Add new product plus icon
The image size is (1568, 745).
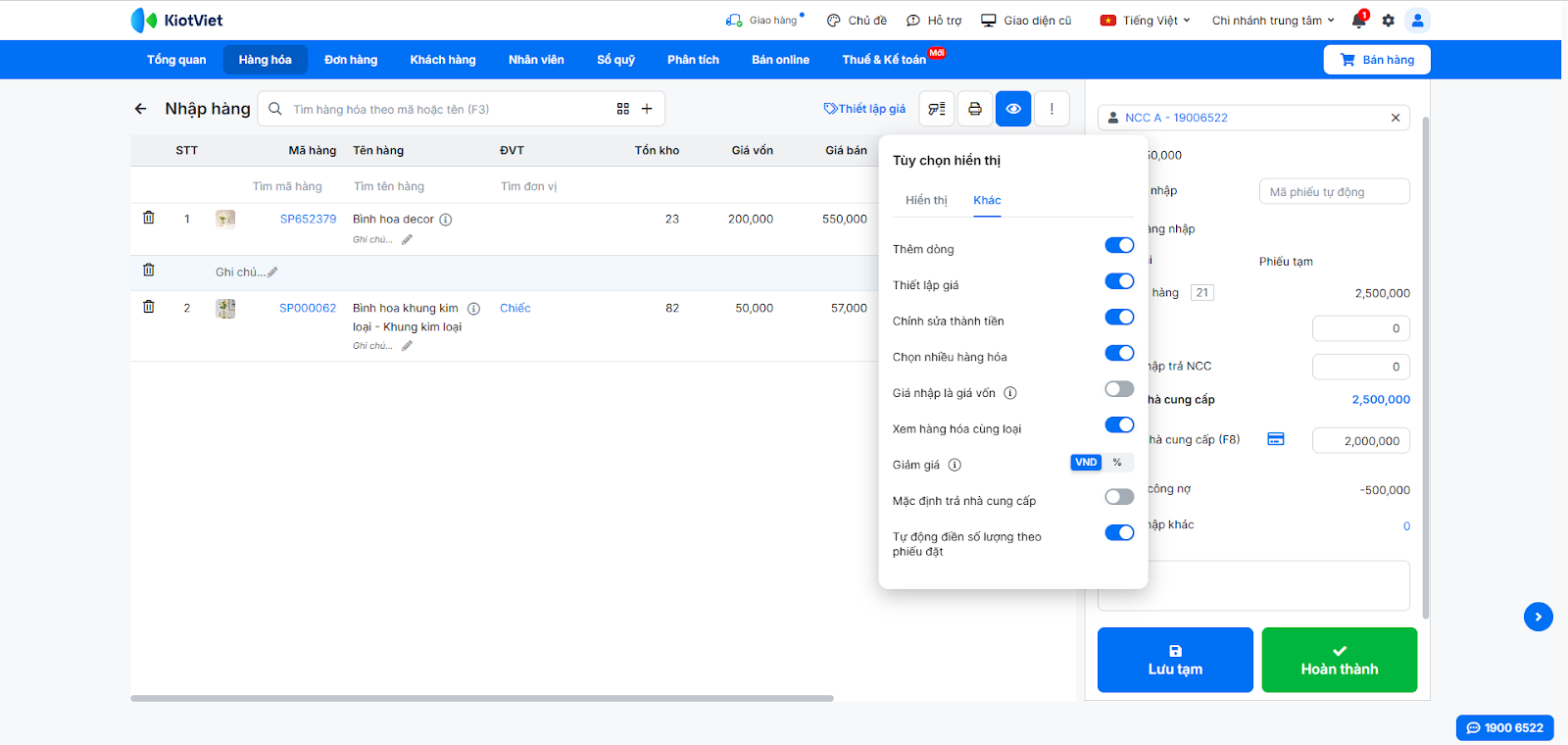(x=647, y=109)
